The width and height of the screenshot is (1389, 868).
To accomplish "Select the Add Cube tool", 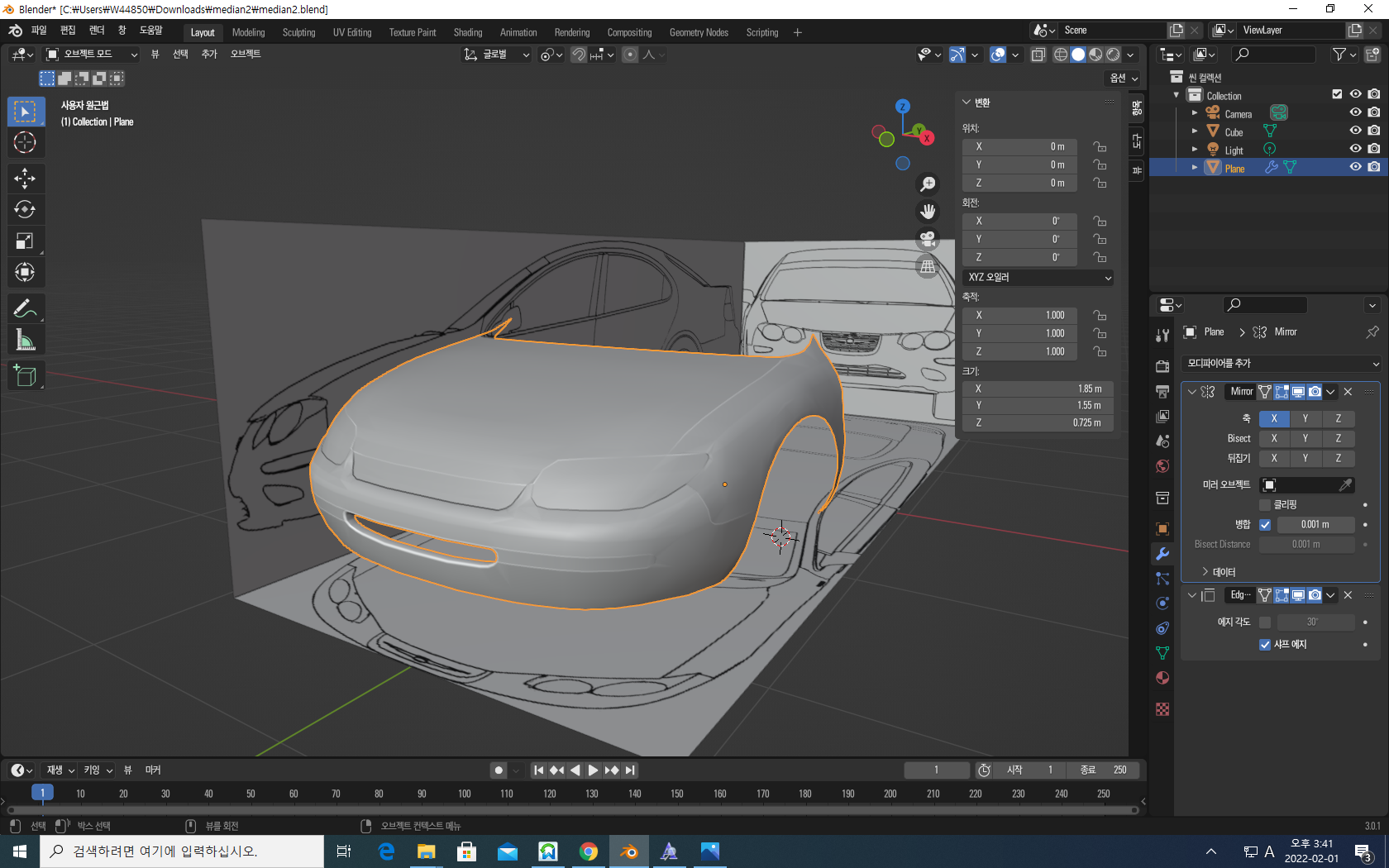I will pos(25,376).
